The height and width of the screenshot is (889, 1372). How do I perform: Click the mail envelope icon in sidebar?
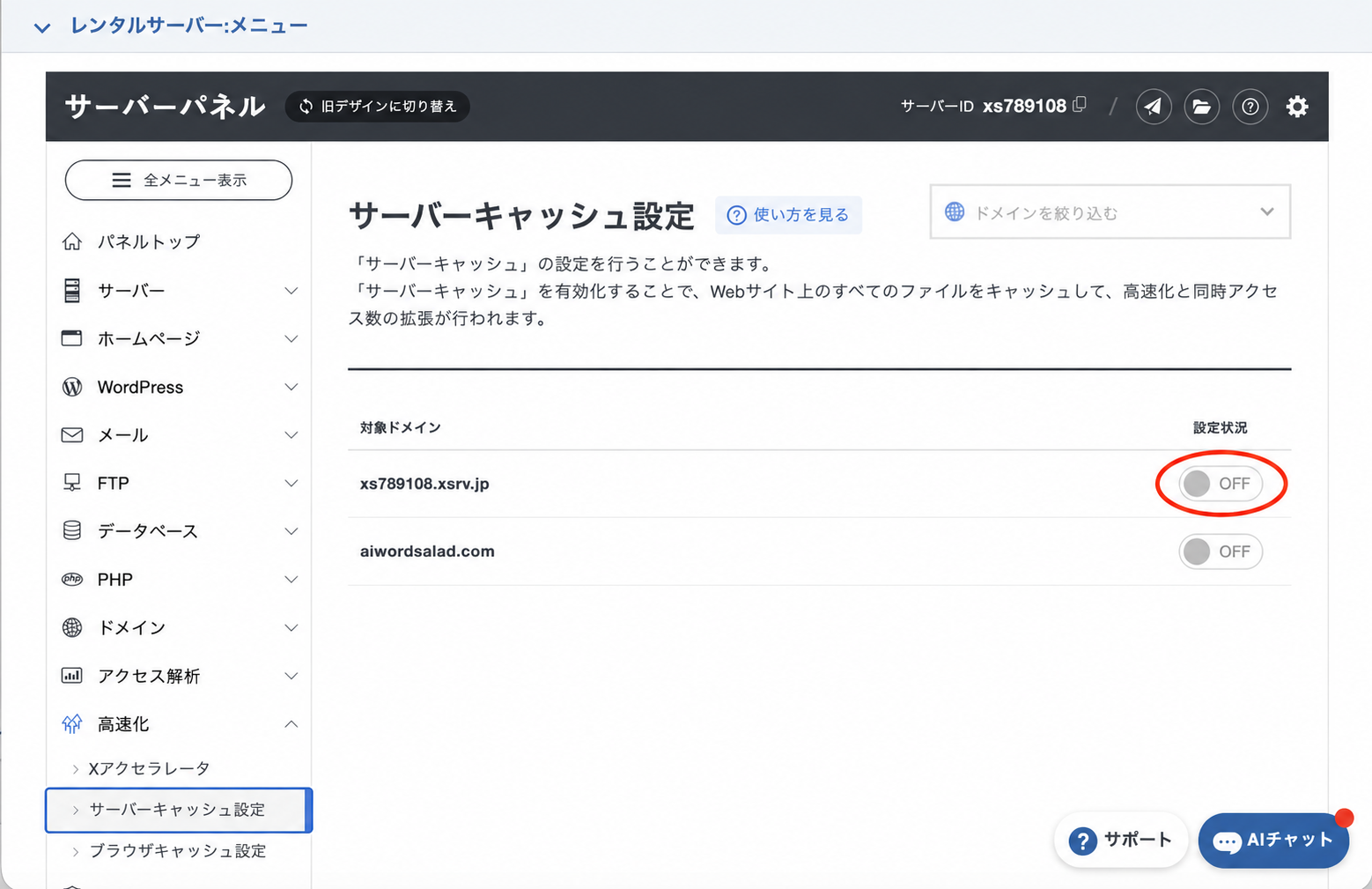point(72,435)
